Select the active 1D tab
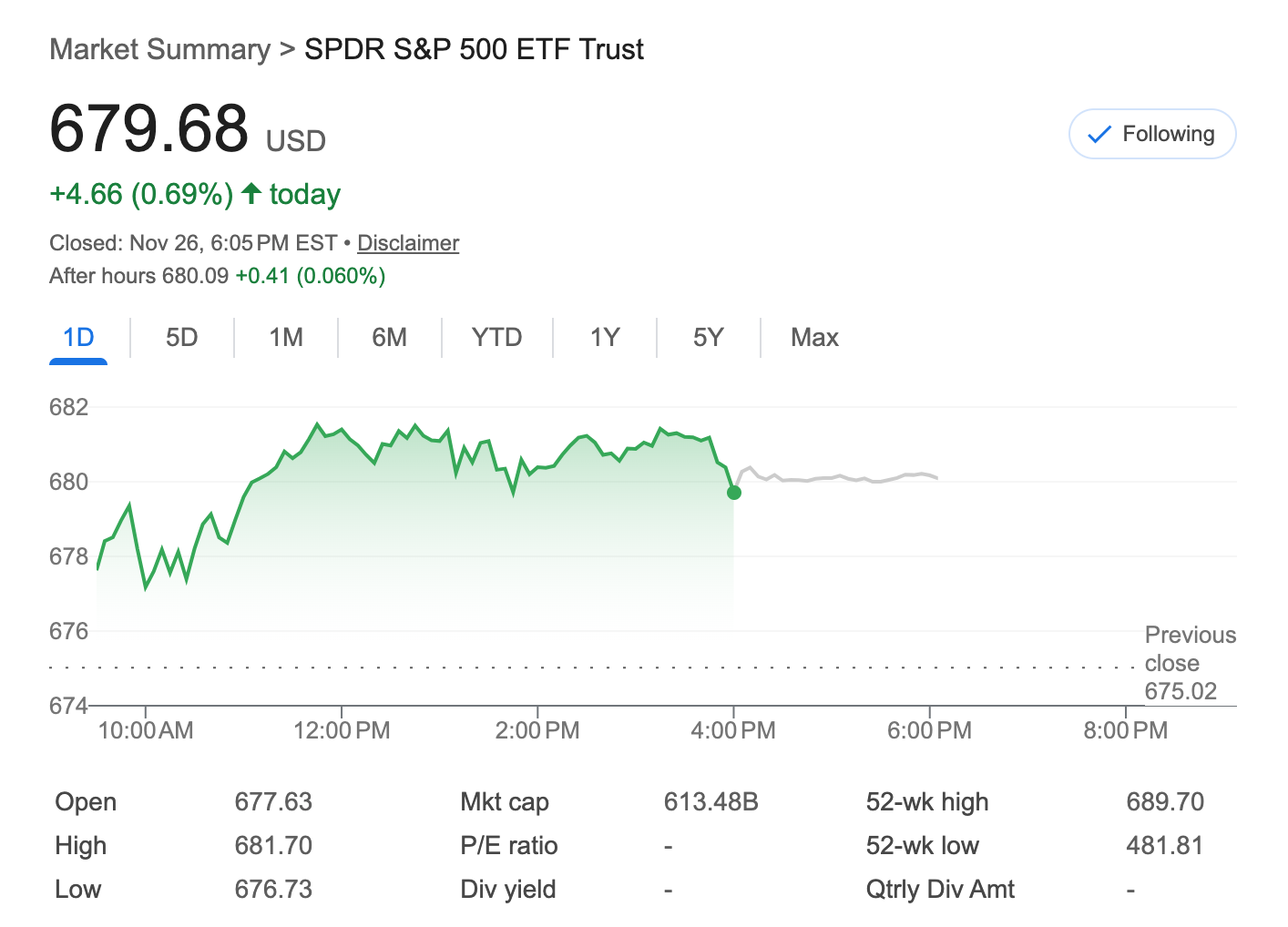 (78, 337)
